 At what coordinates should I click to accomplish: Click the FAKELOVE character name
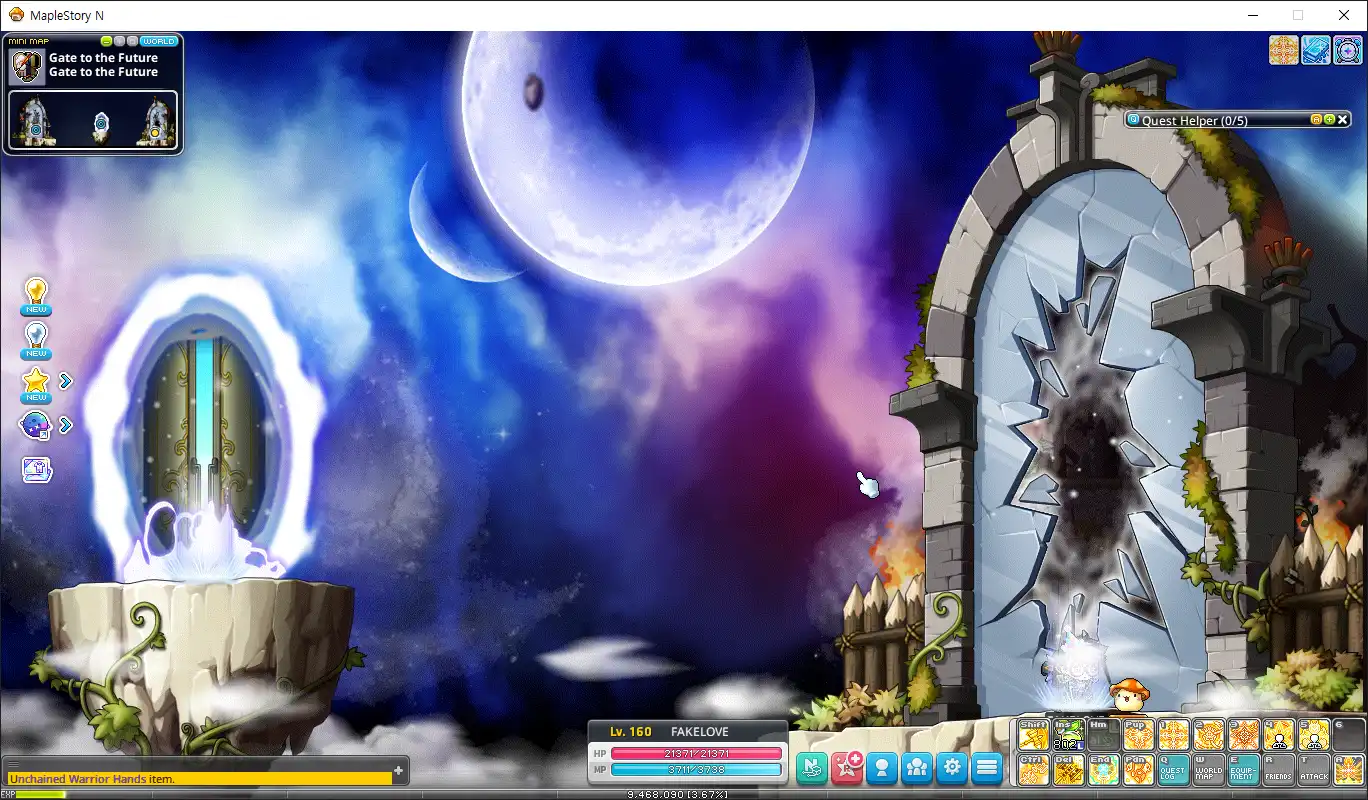[700, 732]
